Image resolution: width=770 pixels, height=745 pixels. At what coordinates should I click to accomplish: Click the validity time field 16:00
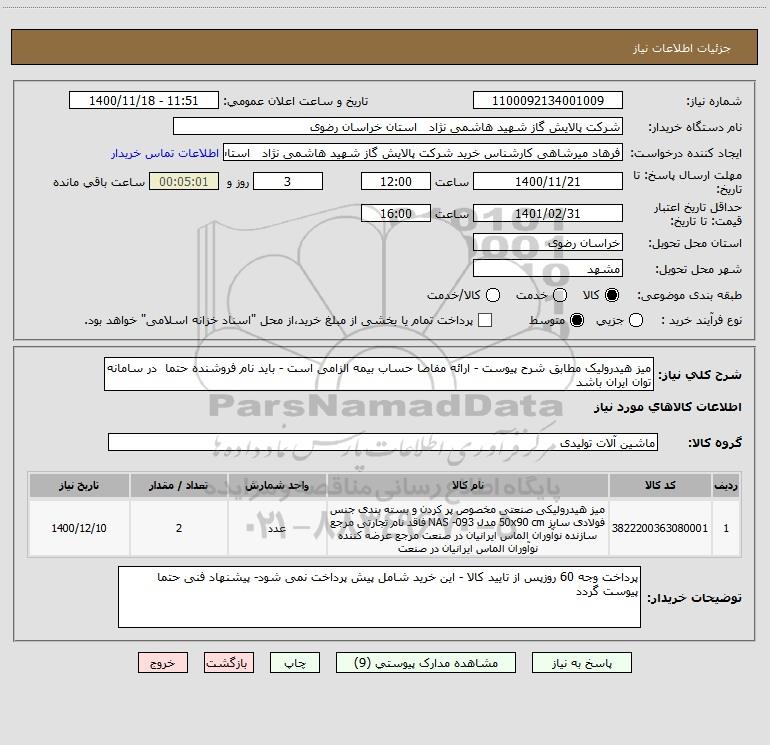[396, 213]
